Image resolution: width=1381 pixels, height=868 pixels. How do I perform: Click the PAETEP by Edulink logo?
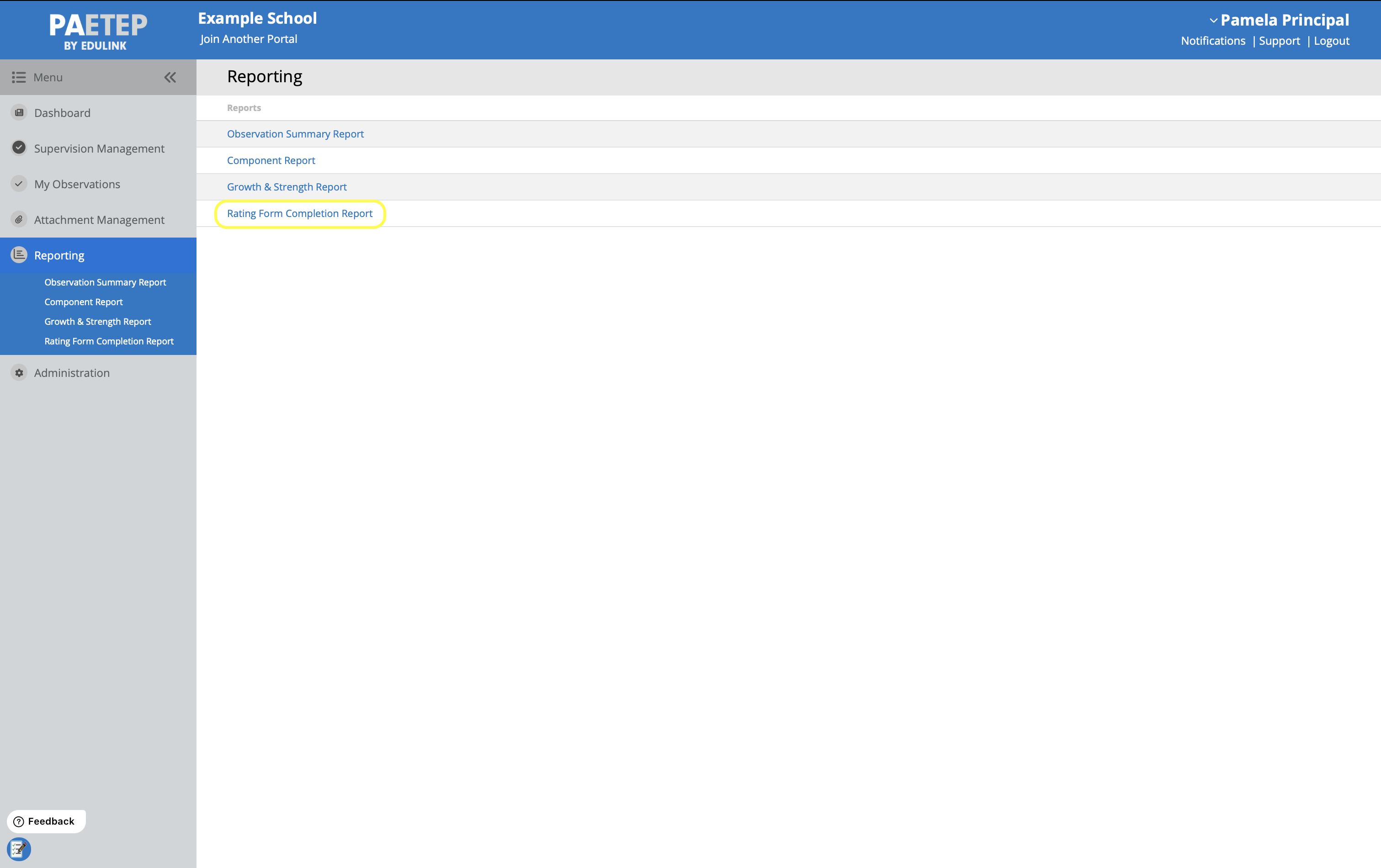click(x=97, y=31)
